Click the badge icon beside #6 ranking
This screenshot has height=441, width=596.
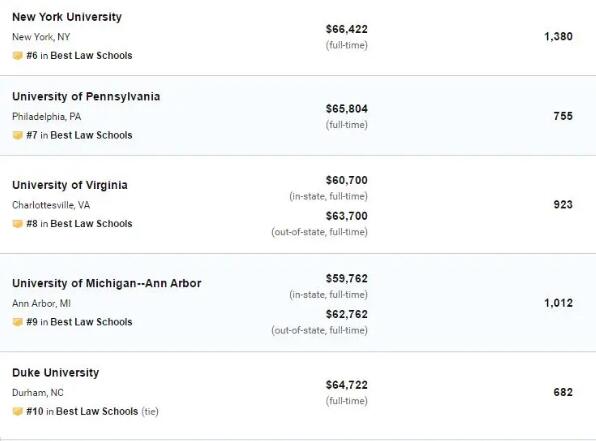tap(17, 56)
